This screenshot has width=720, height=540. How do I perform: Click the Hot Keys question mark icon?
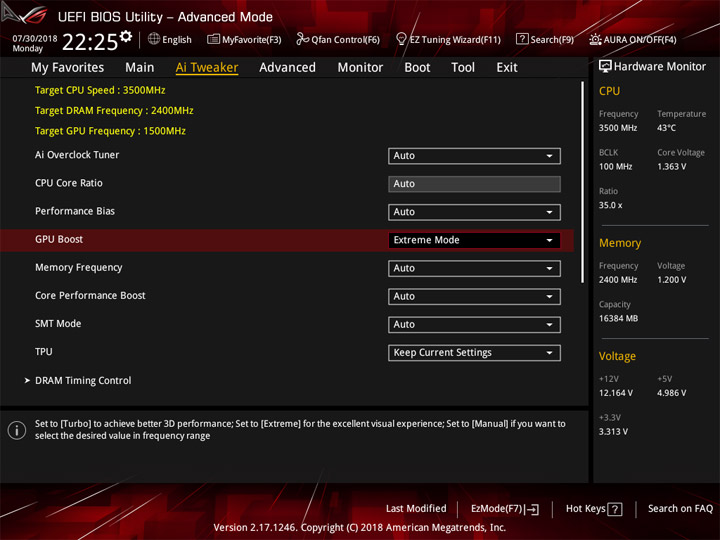click(x=615, y=509)
